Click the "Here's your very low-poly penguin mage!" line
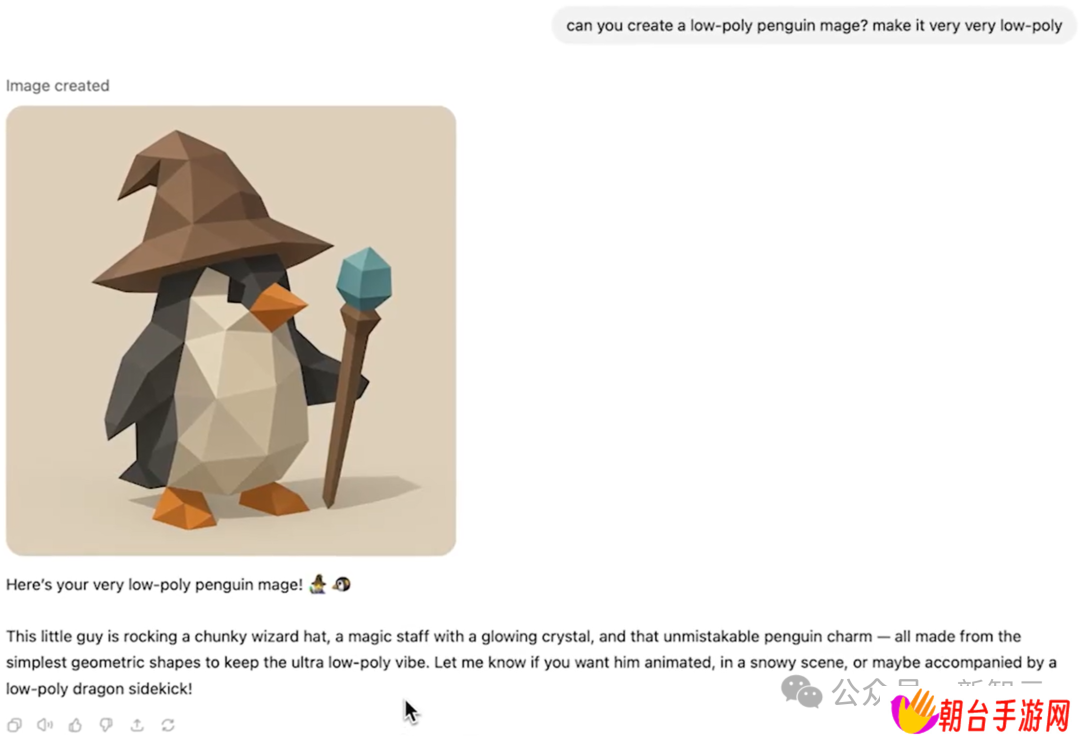Viewport: 1080px width, 736px height. [x=154, y=585]
